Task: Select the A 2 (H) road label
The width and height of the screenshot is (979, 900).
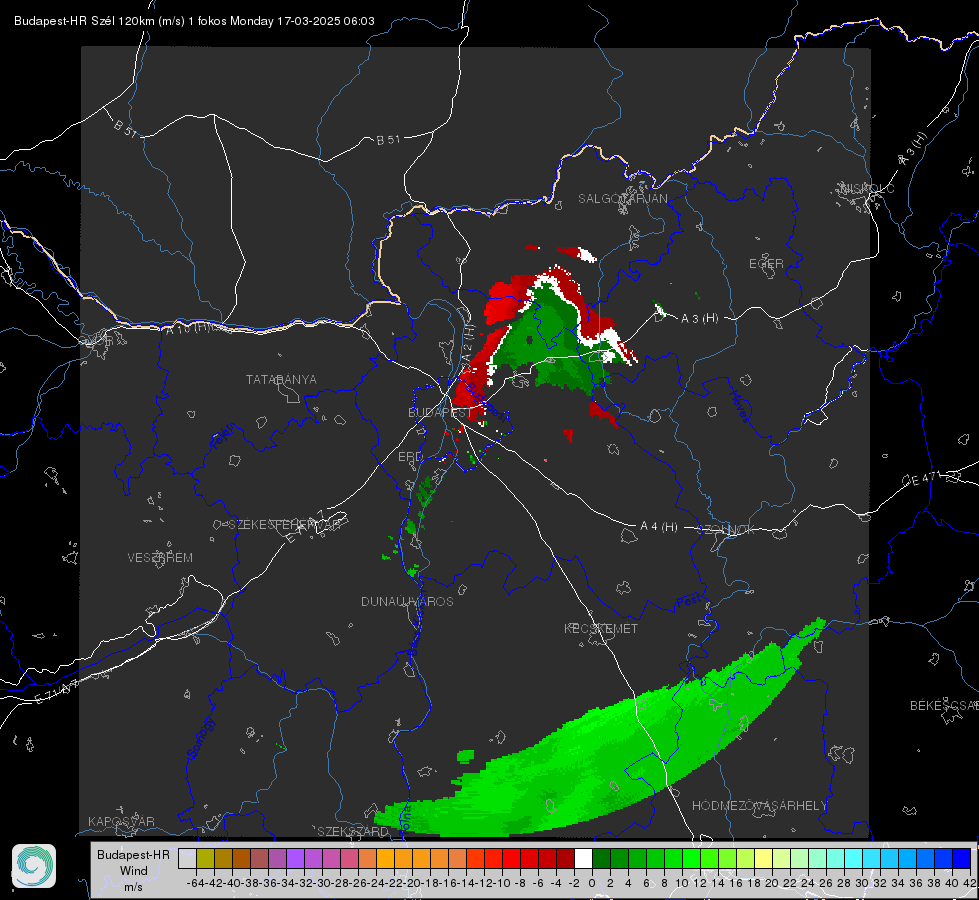Action: (x=468, y=344)
